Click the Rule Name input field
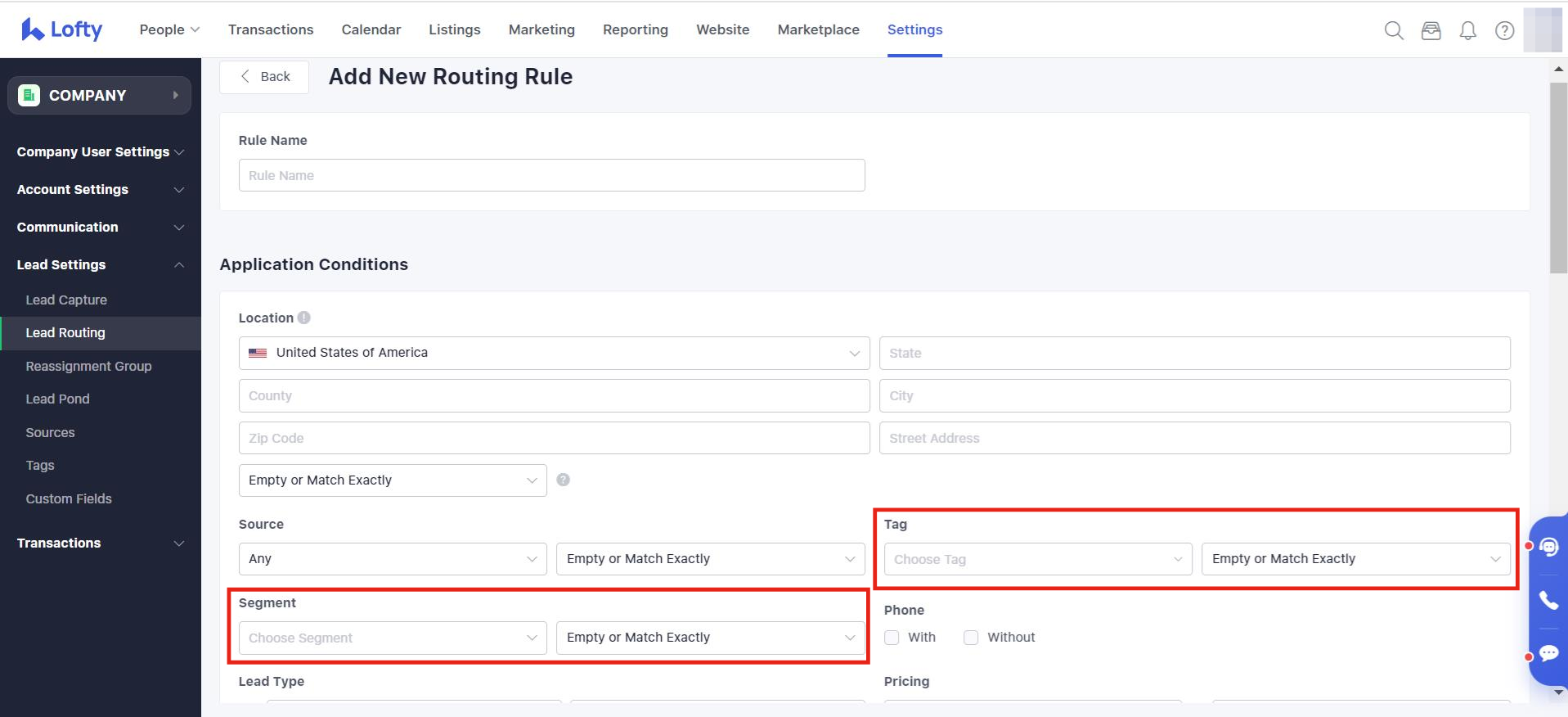This screenshot has width=1568, height=717. pyautogui.click(x=551, y=175)
